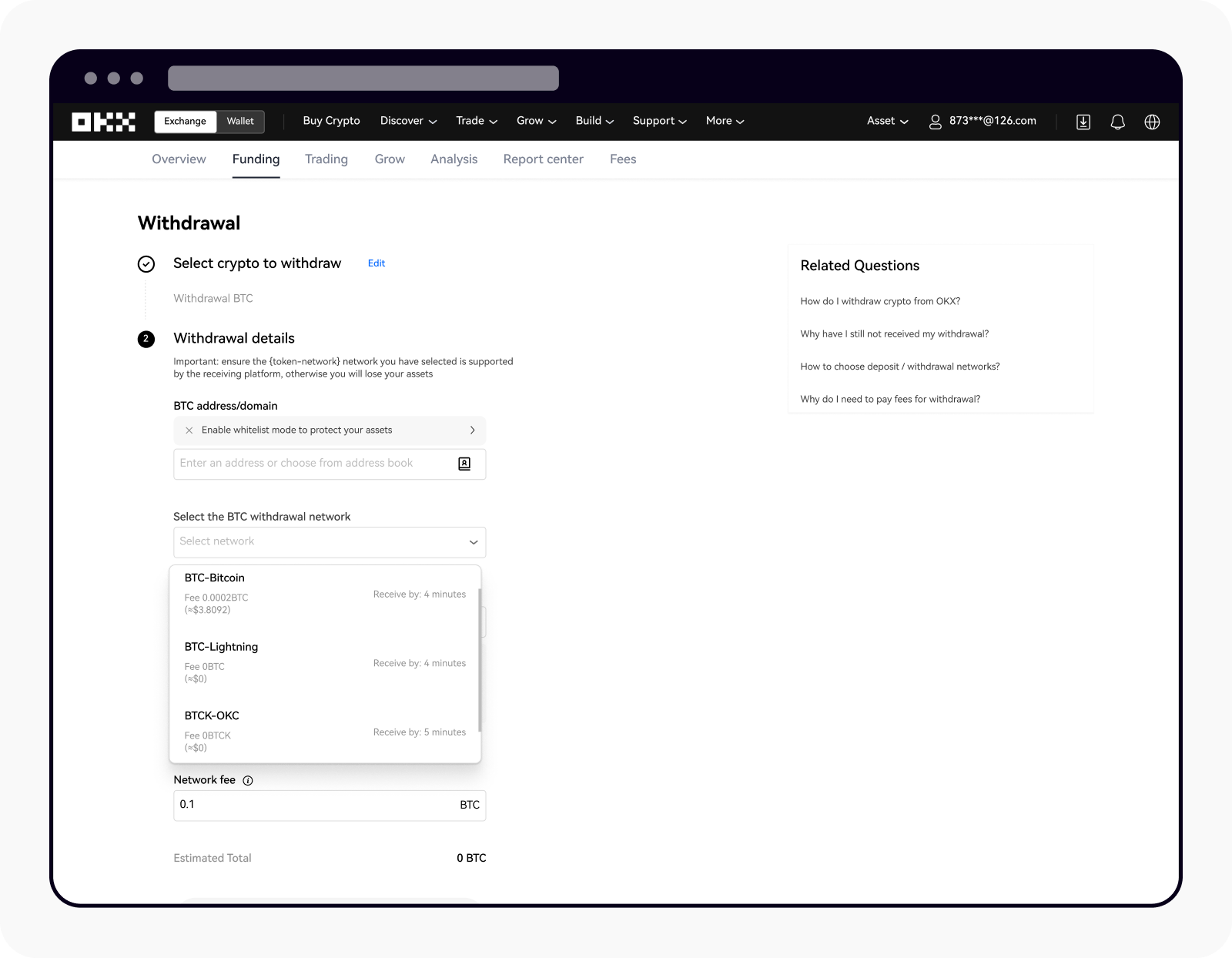Dismiss the whitelist mode notice
This screenshot has width=1232, height=958.
189,430
